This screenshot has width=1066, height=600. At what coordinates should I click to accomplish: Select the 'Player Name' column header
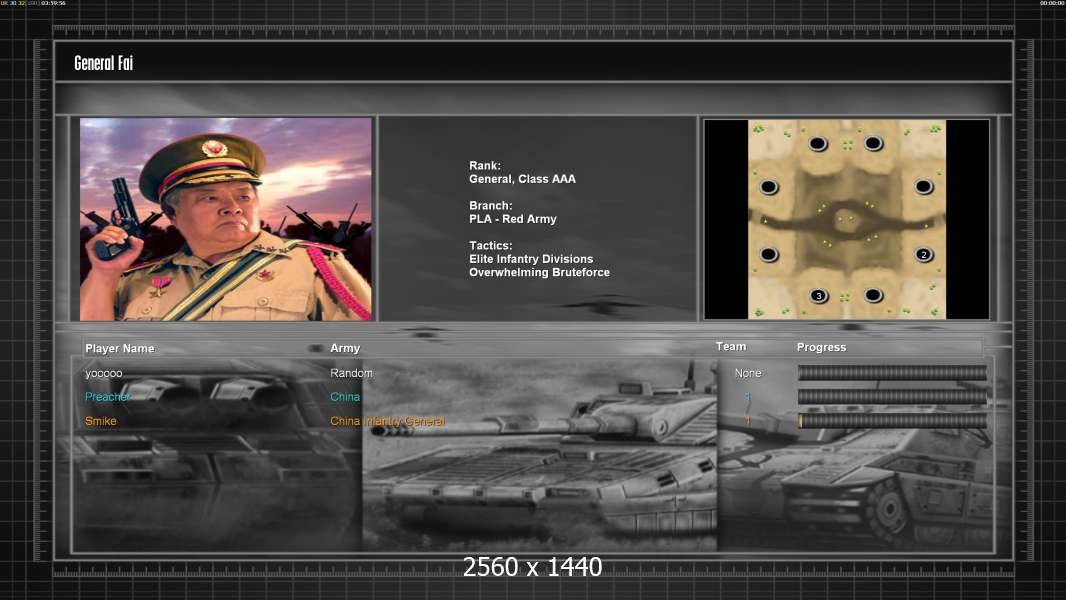tap(120, 348)
